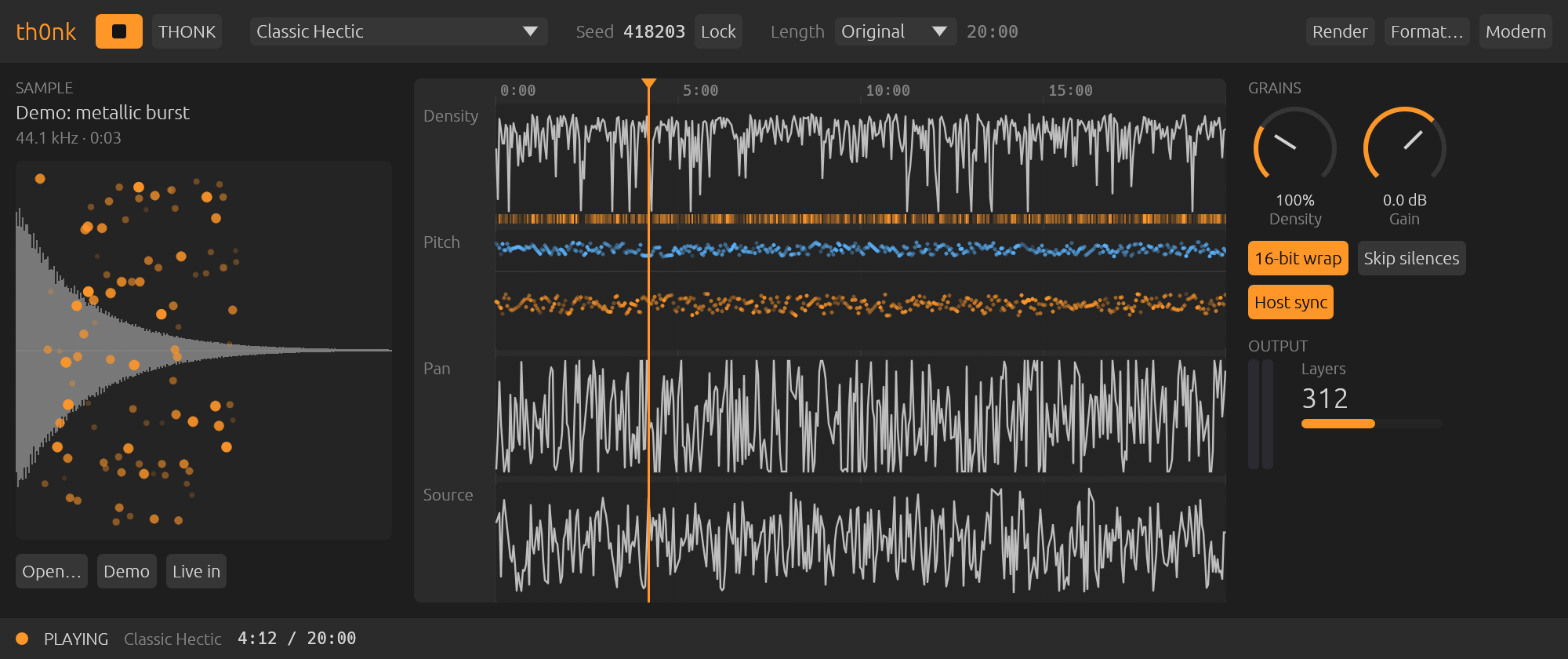Click the Source lane label
The width and height of the screenshot is (1568, 659).
click(x=448, y=495)
